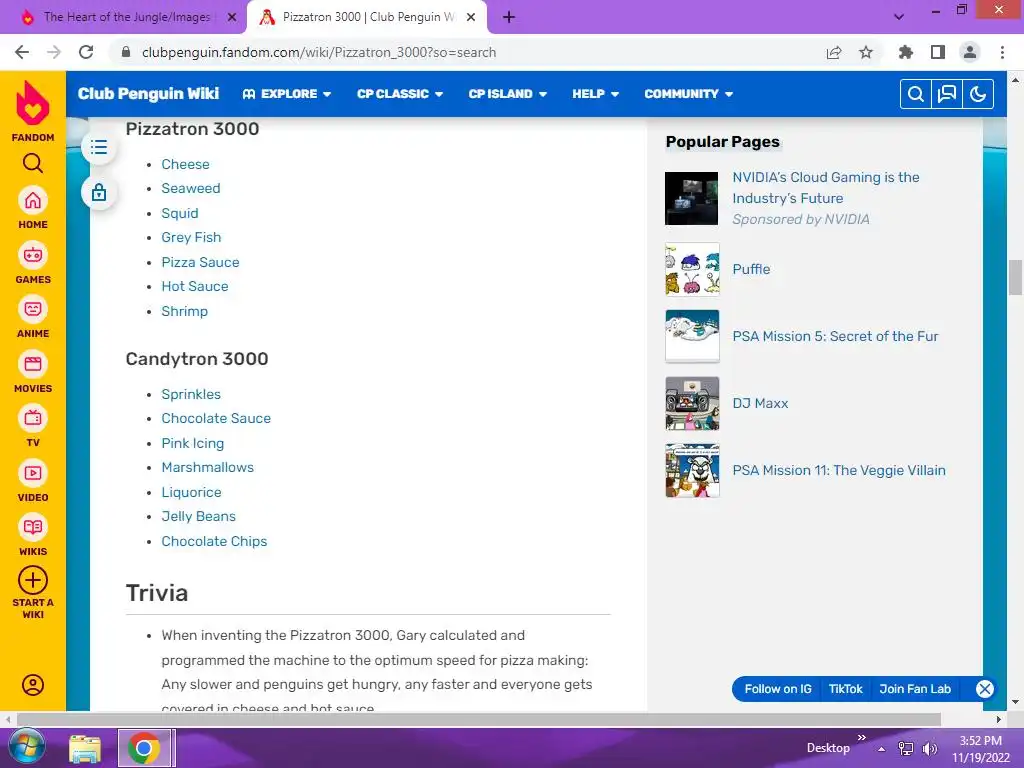Click Join Fan Lab button

[x=915, y=689]
